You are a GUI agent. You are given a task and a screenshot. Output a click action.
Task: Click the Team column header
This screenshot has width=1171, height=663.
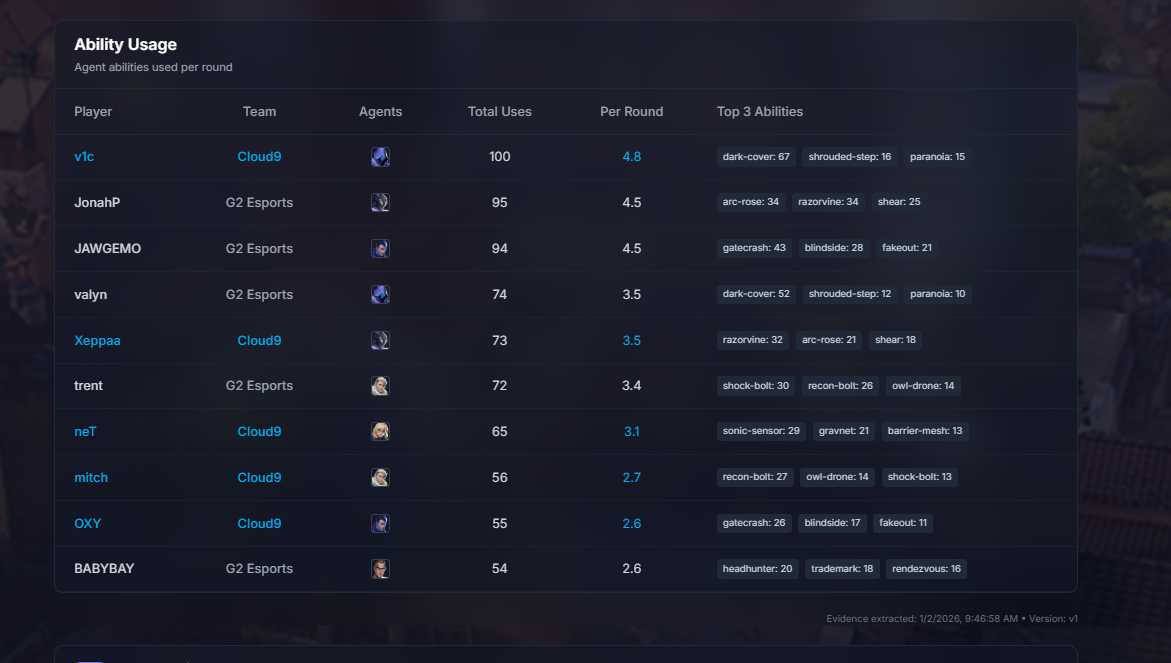click(x=259, y=111)
